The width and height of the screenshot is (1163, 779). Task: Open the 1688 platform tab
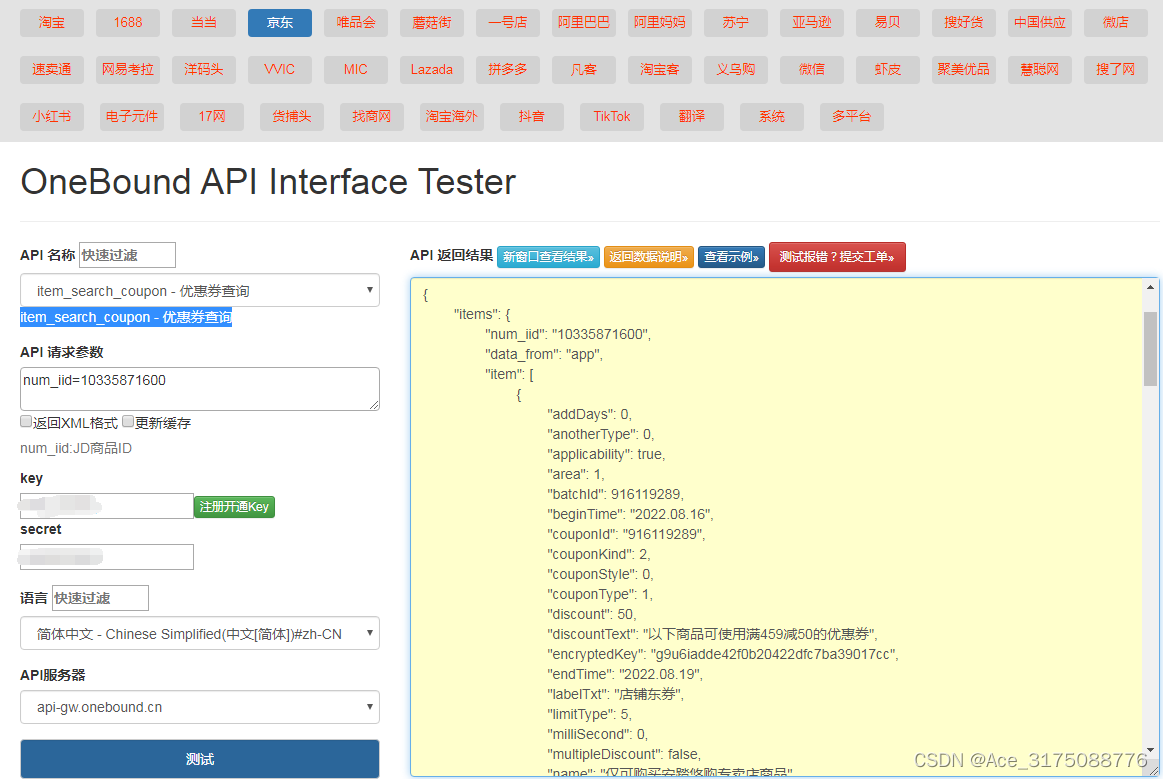(128, 23)
